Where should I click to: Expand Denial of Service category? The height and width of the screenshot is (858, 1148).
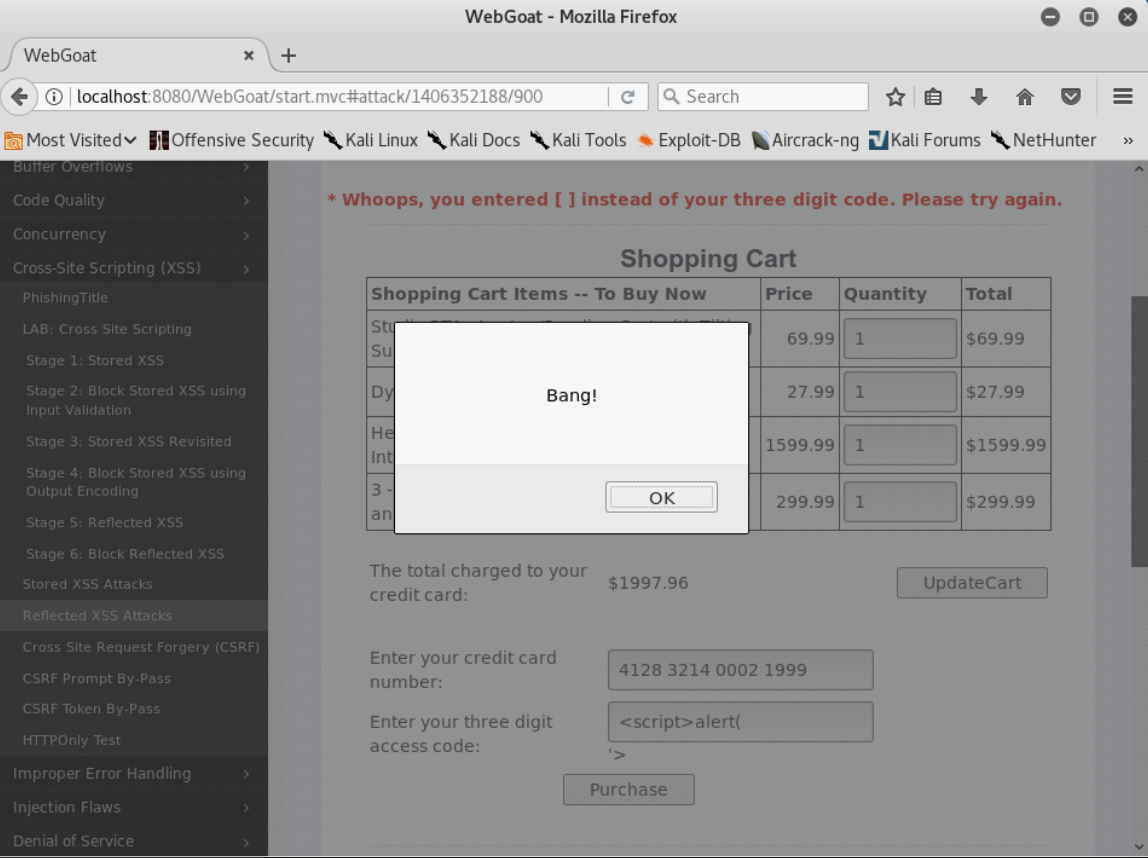click(133, 840)
